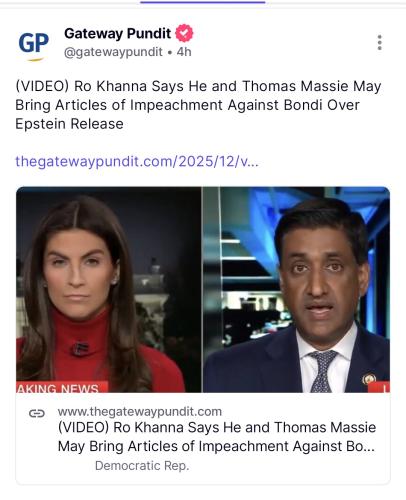Click the Democratic Rep. card description
Viewport: 406px width, 500px height.
(142, 466)
